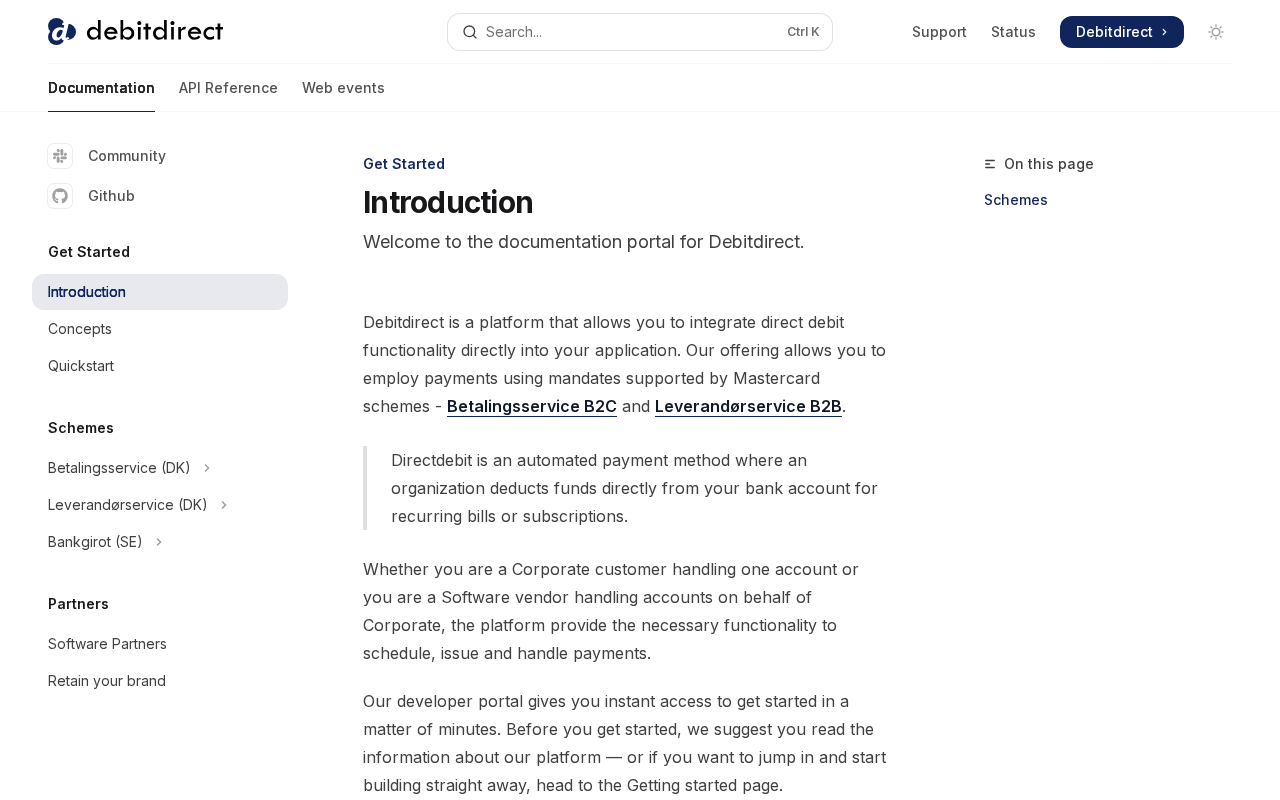
Task: Open Betalingsservice B2C link
Action: click(532, 406)
